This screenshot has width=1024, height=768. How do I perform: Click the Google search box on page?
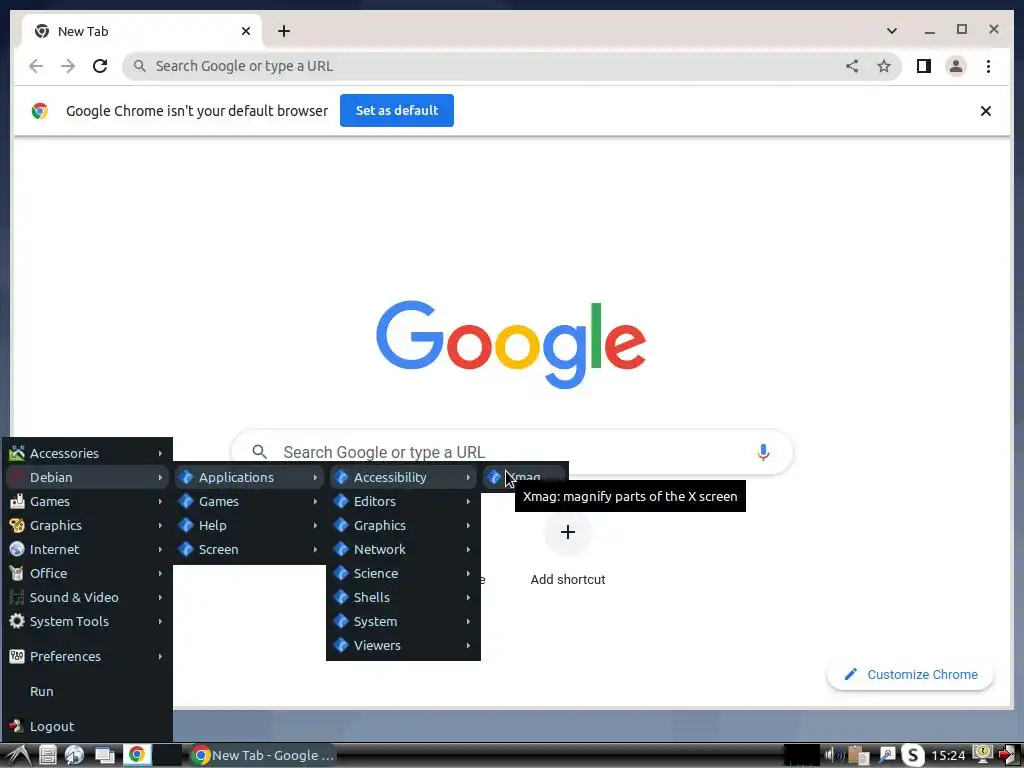[x=511, y=452]
